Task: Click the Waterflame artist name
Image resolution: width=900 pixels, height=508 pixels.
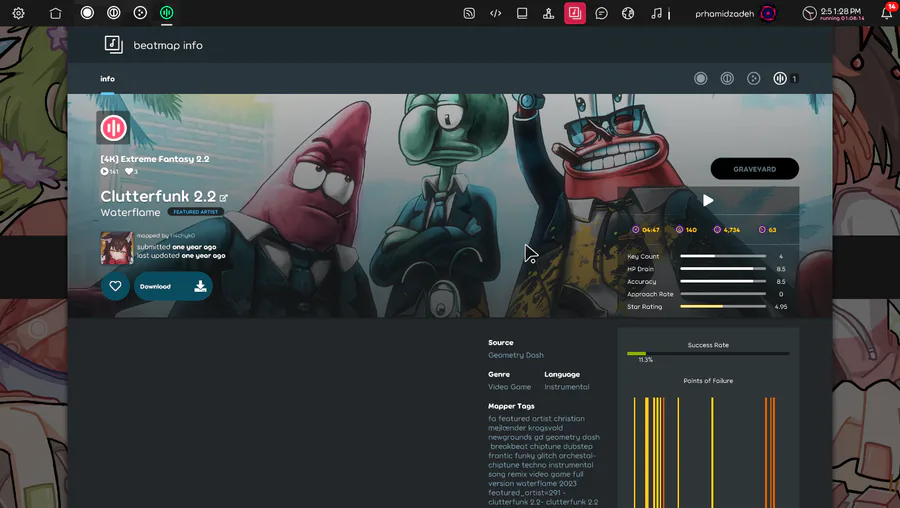Action: coord(130,212)
